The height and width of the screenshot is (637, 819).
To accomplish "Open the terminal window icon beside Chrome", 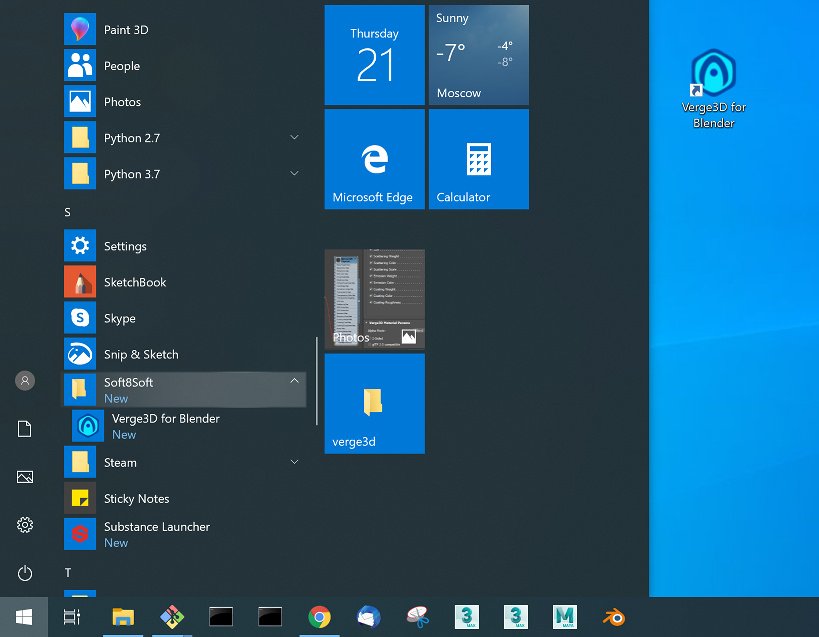I will (271, 617).
